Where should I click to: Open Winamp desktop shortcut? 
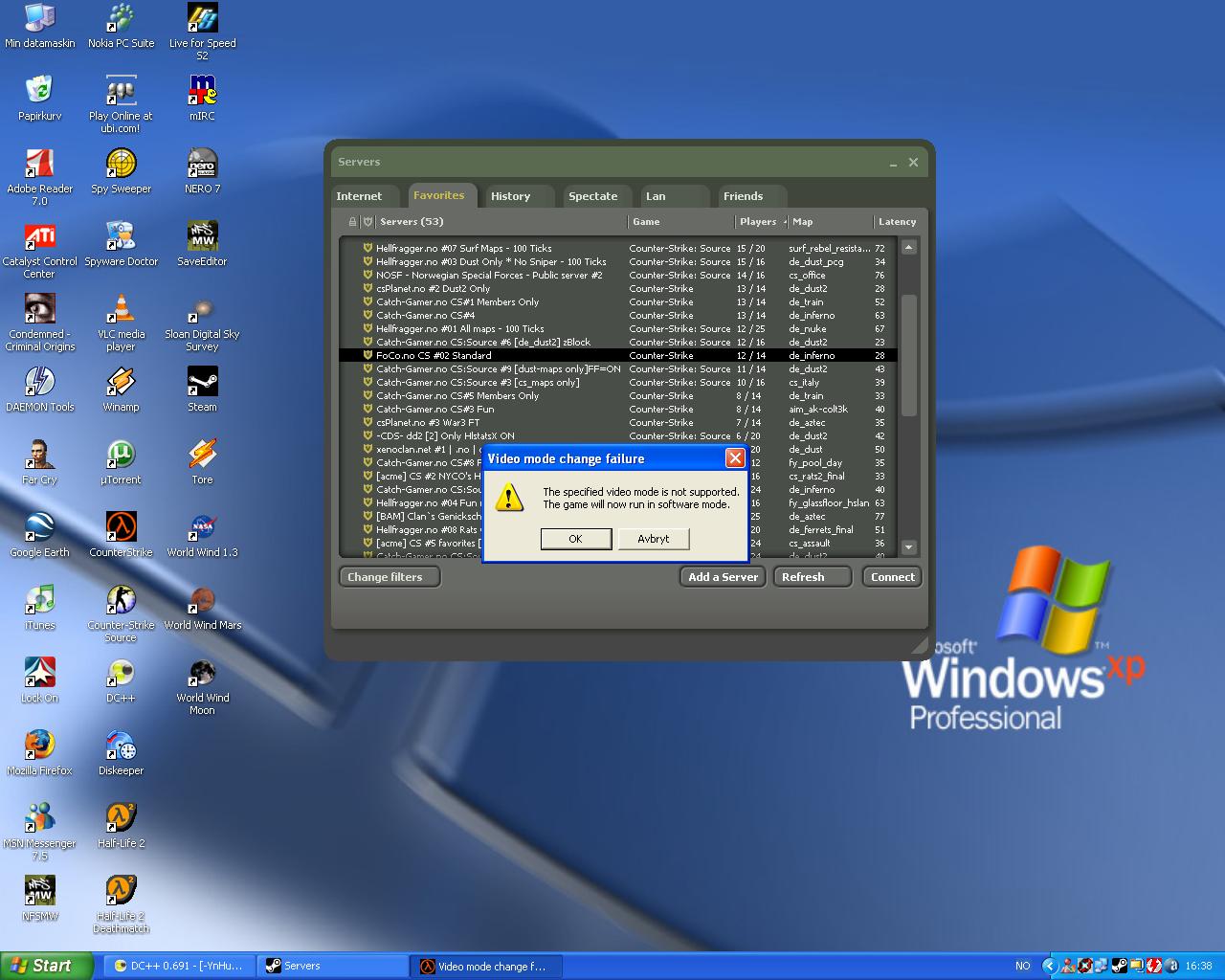(121, 390)
